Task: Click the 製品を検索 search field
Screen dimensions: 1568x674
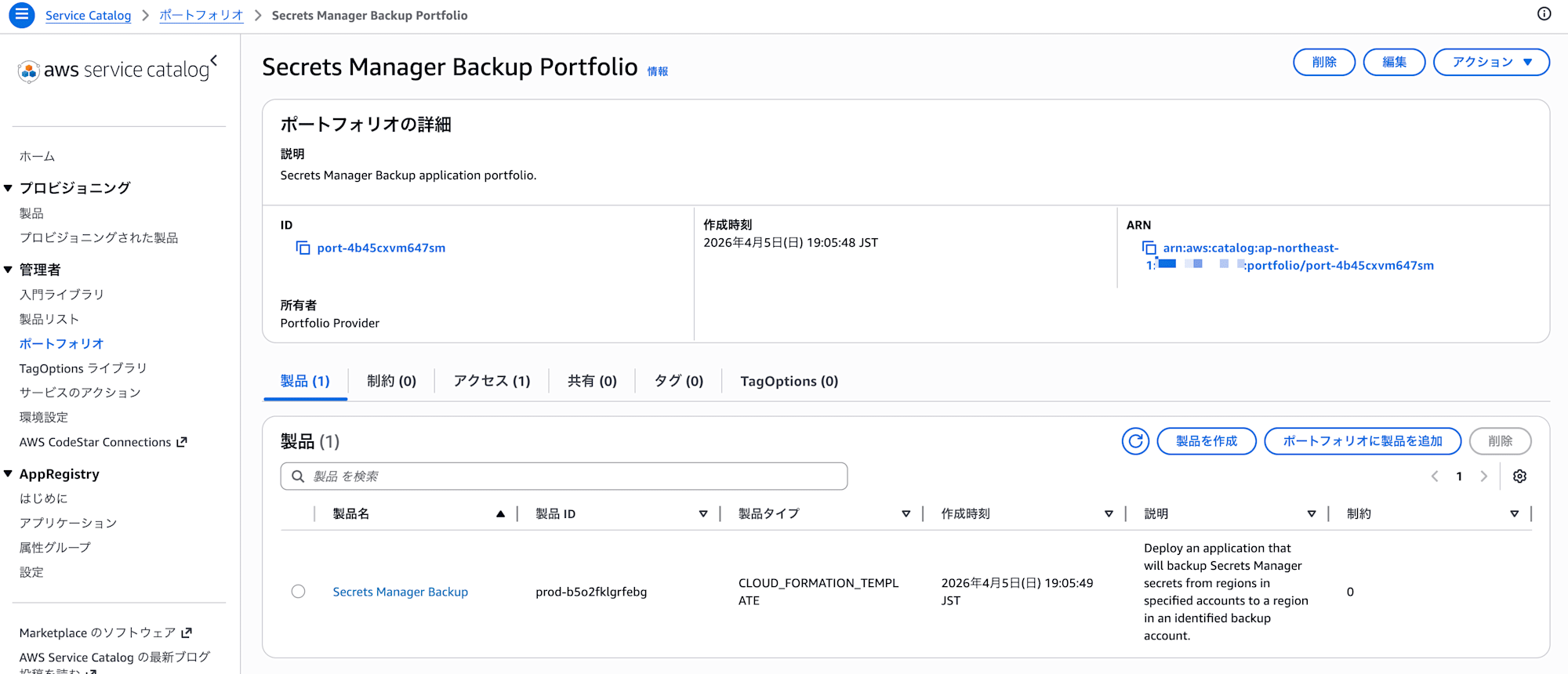Action: click(564, 477)
